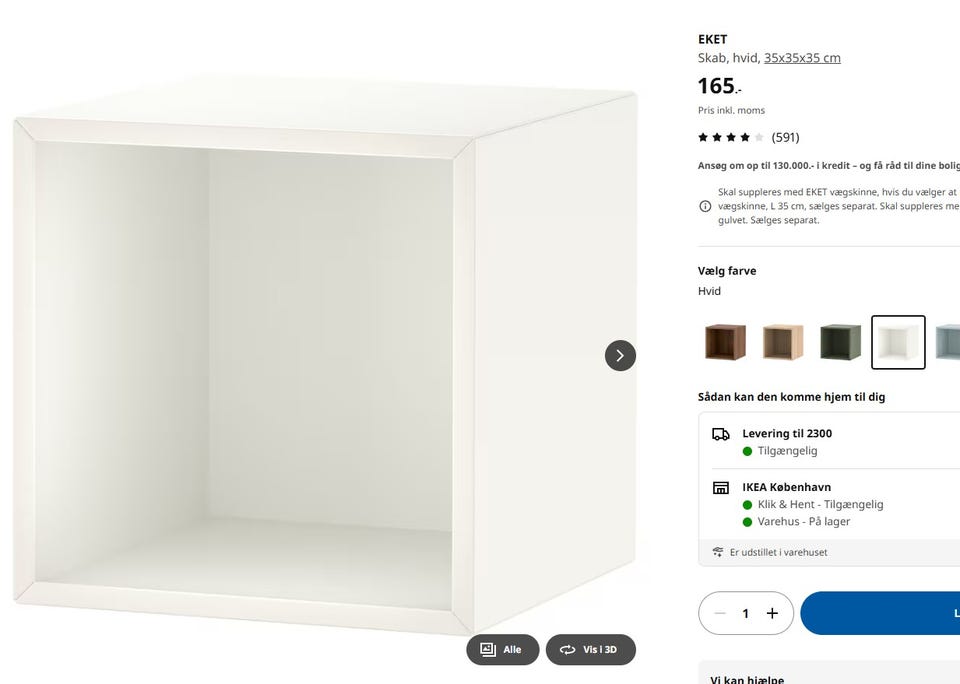Select the white (Hvid) color swatch
The height and width of the screenshot is (684, 960).
898,342
